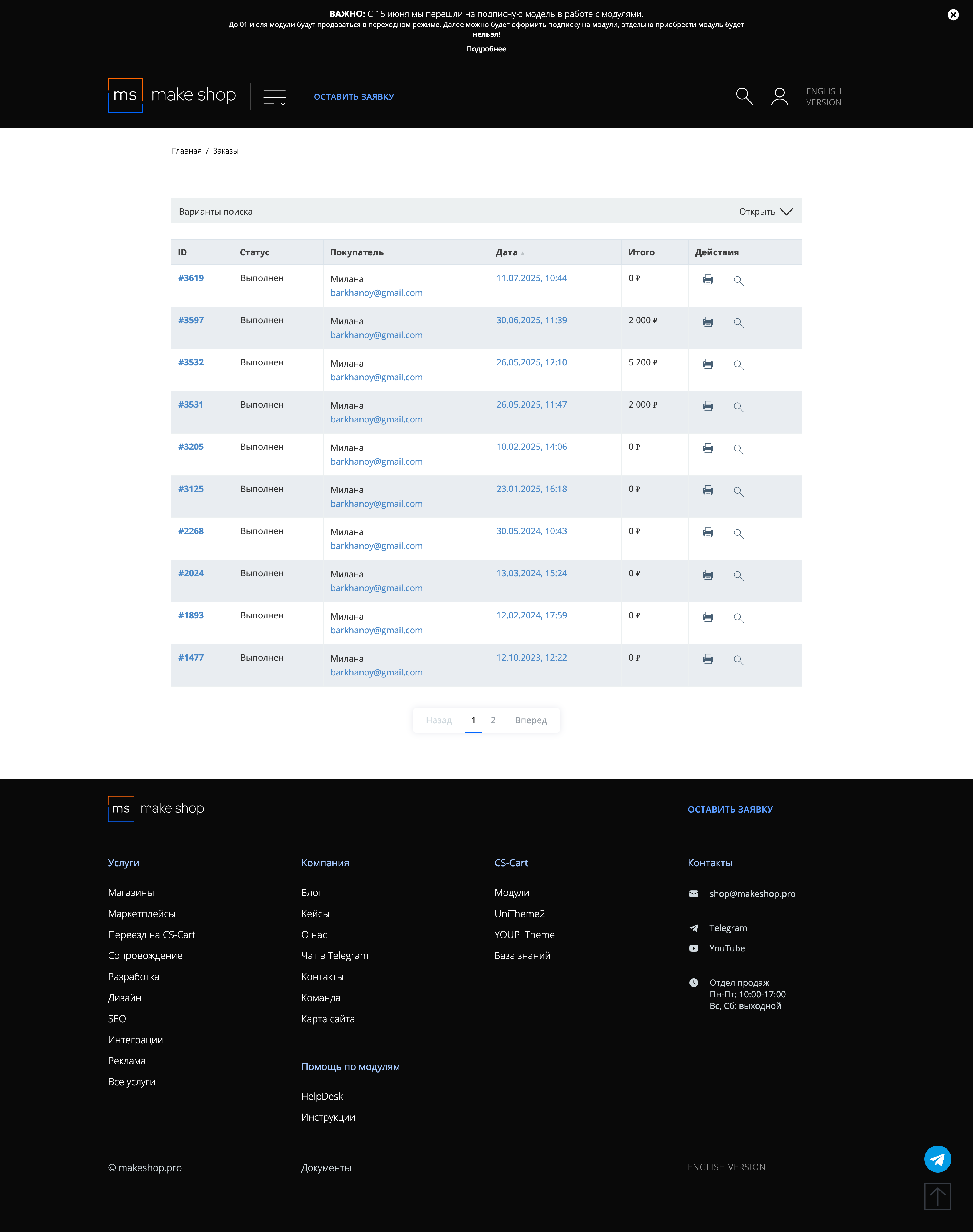Image resolution: width=973 pixels, height=1232 pixels.
Task: Open order #3205 link
Action: (x=191, y=447)
